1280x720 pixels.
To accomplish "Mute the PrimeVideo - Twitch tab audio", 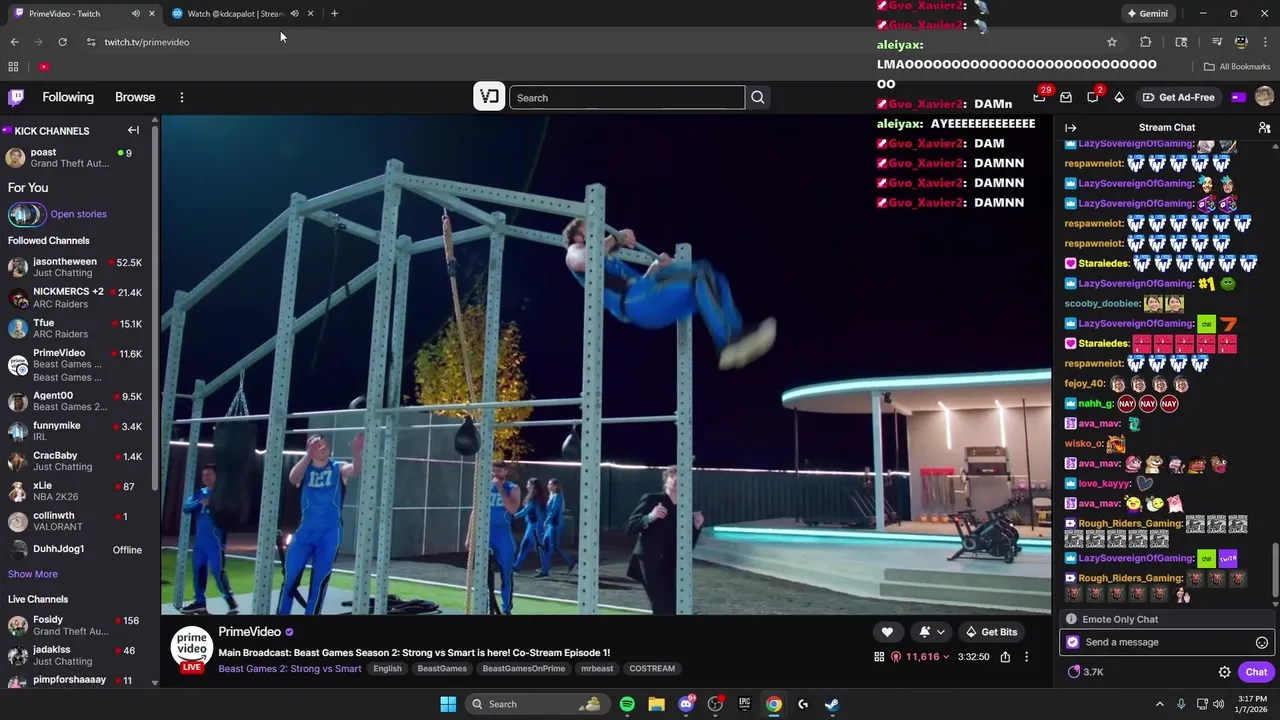I will click(136, 14).
